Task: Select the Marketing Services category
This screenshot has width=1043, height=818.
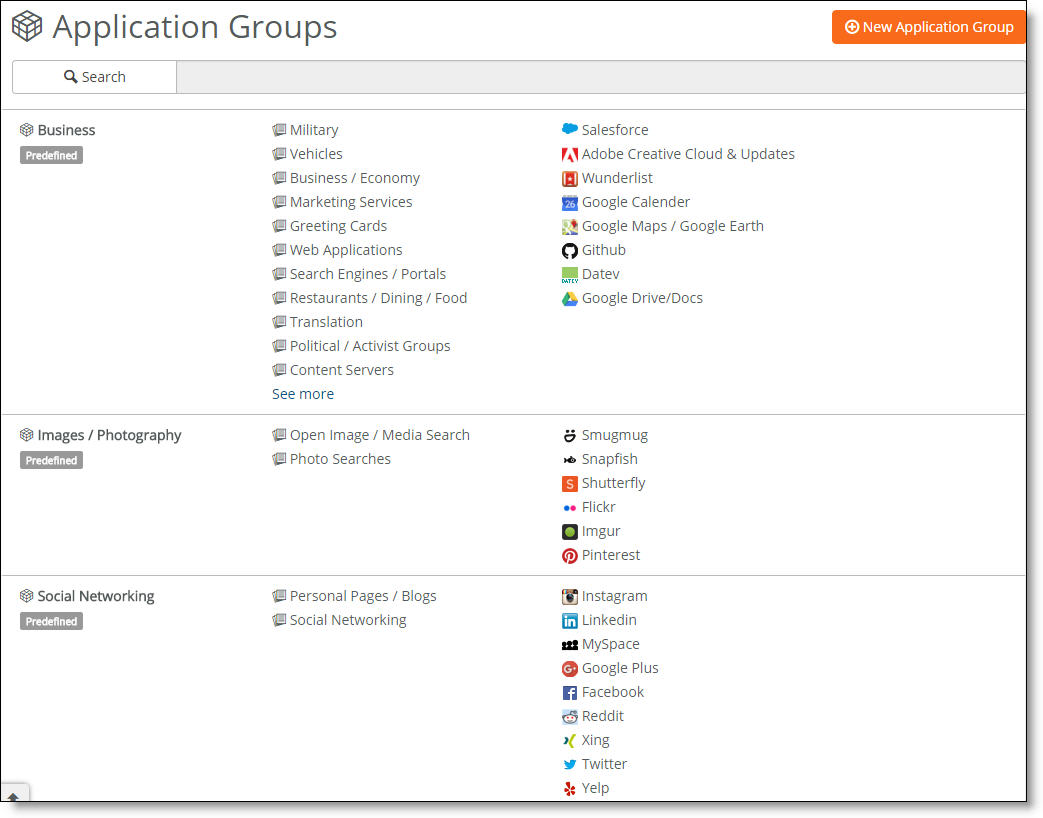Action: click(x=350, y=202)
